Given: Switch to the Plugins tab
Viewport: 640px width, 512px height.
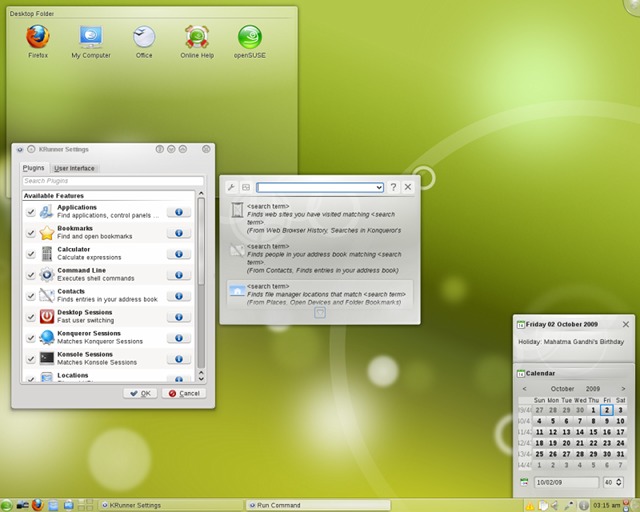Looking at the screenshot, I should coord(33,168).
